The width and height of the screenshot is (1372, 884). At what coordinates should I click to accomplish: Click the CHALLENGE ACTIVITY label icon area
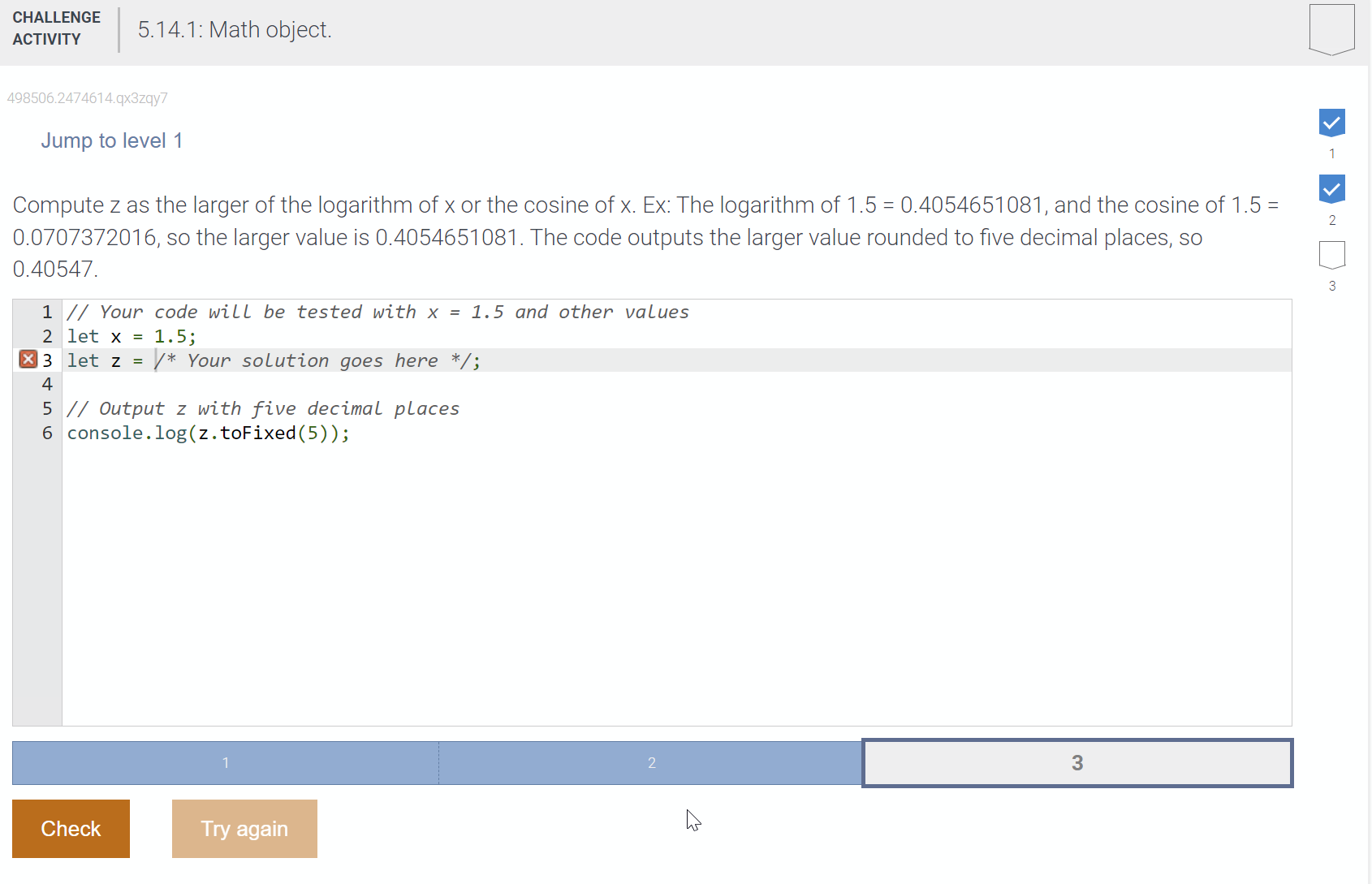pos(56,28)
